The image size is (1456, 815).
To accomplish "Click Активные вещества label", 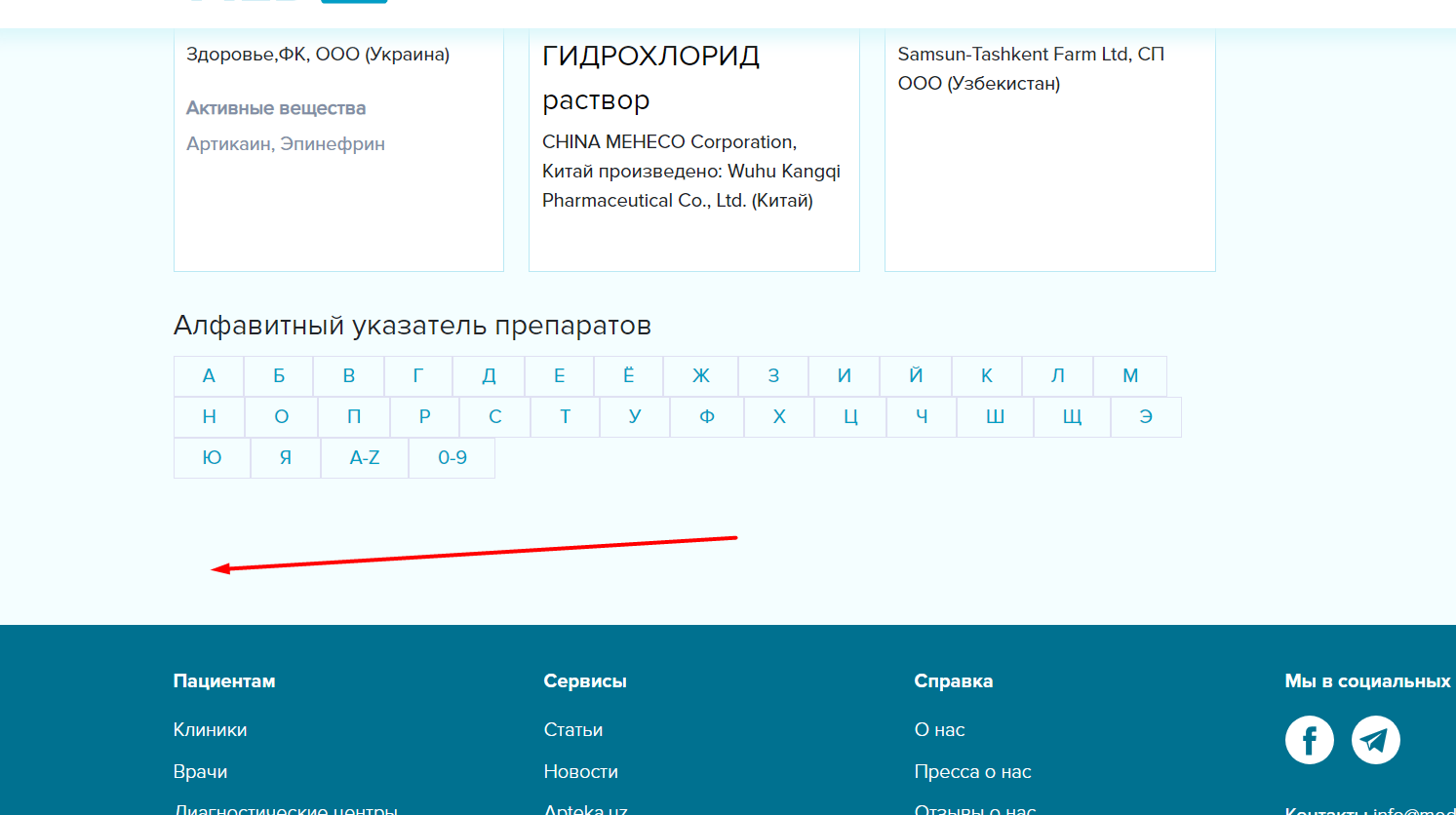I will coord(276,108).
